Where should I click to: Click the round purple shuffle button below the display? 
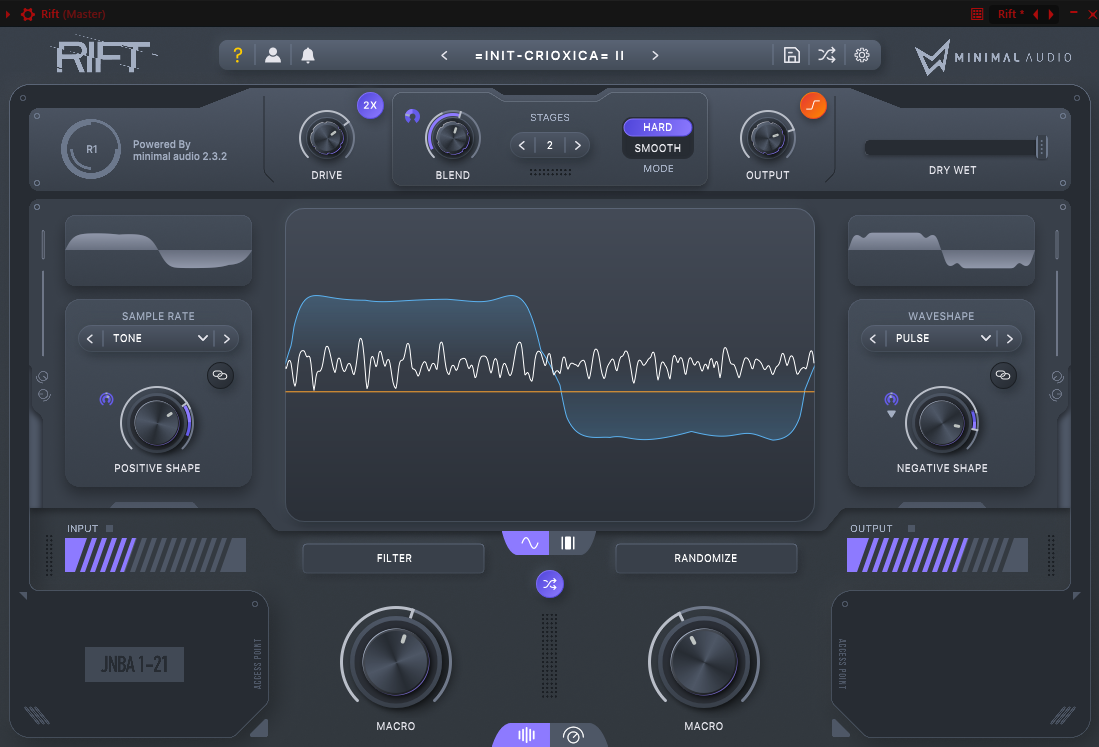tap(550, 584)
